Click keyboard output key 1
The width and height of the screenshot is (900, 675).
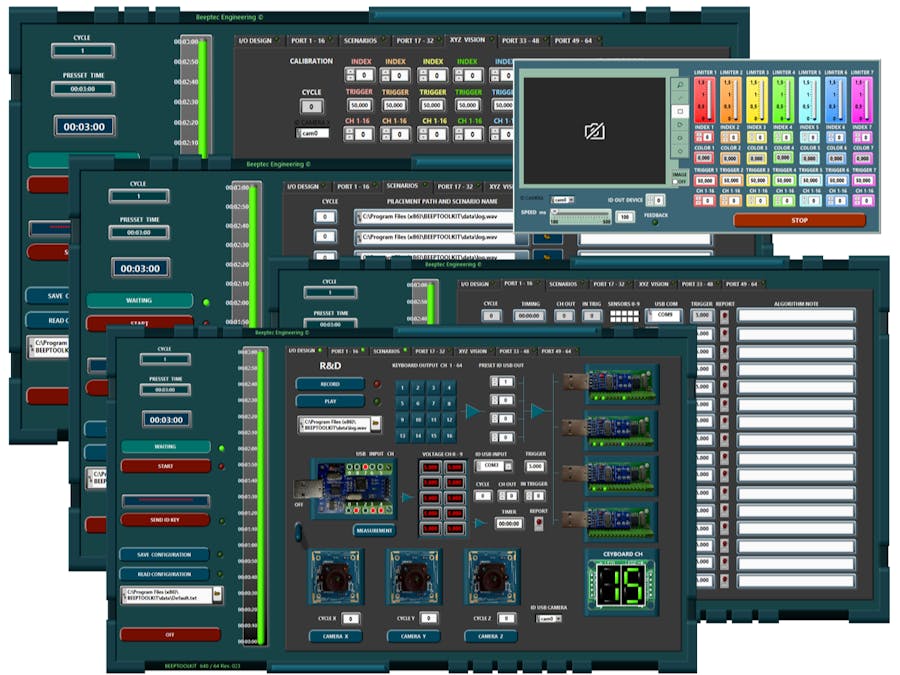pos(402,388)
